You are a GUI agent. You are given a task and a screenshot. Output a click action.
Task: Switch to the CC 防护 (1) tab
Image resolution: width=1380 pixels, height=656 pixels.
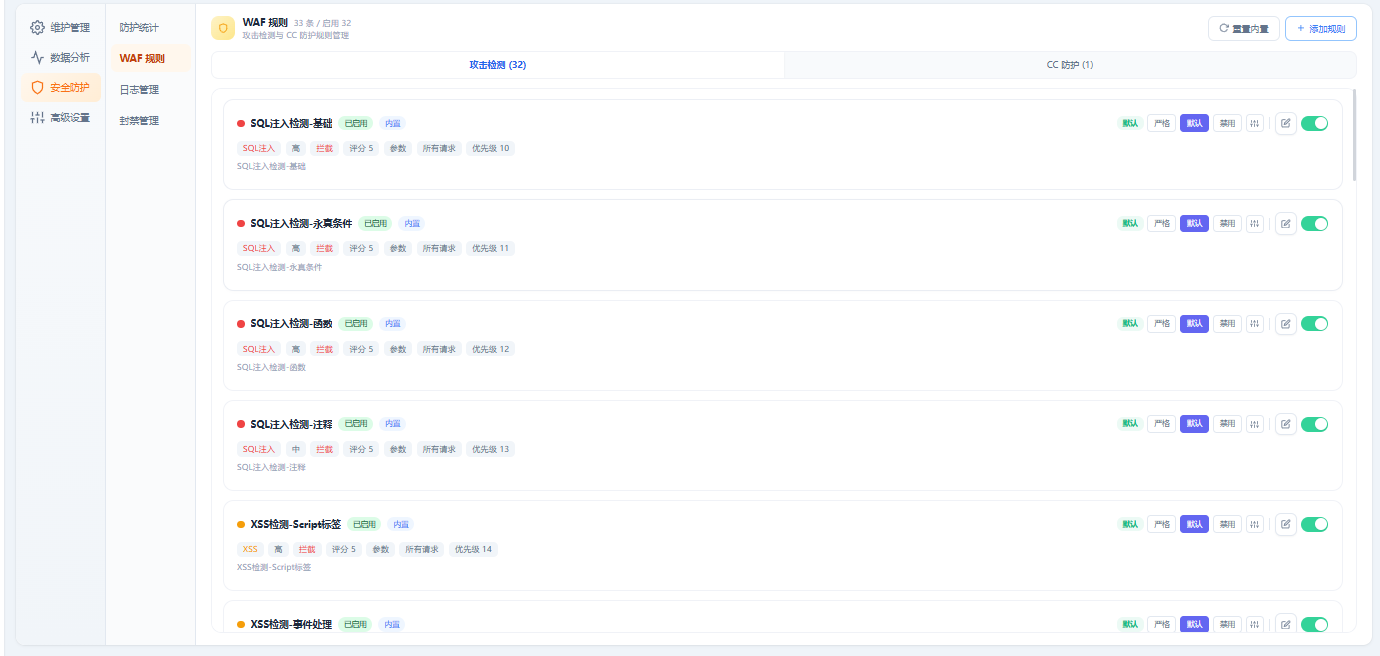tap(1069, 65)
